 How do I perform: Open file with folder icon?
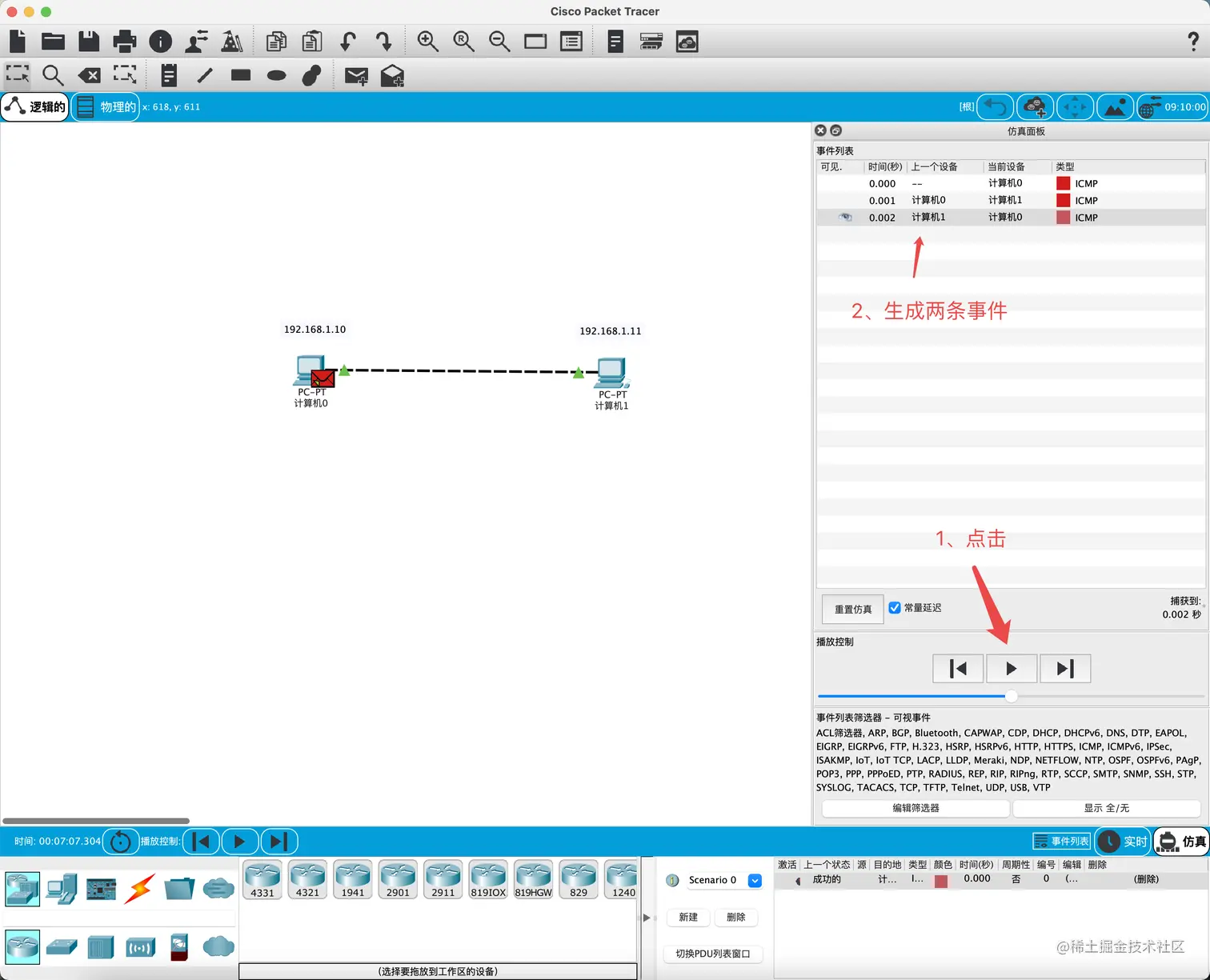coord(53,41)
